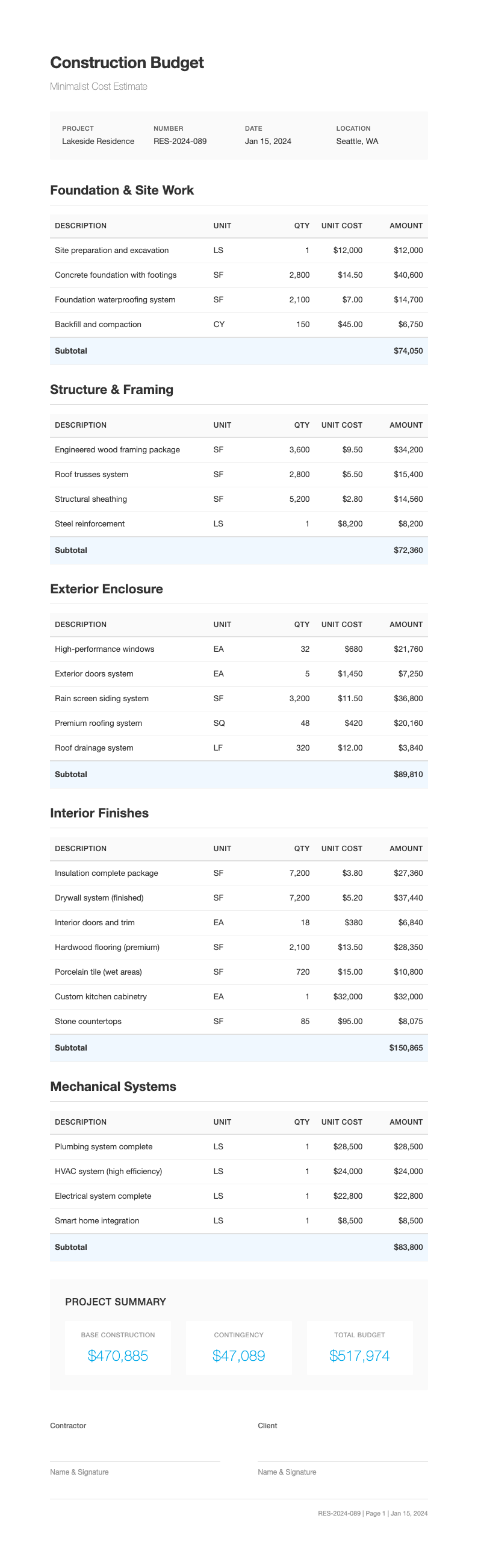Image resolution: width=478 pixels, height=1568 pixels.
Task: Click the Custom kitchen cabinetry line item
Action: tap(101, 997)
